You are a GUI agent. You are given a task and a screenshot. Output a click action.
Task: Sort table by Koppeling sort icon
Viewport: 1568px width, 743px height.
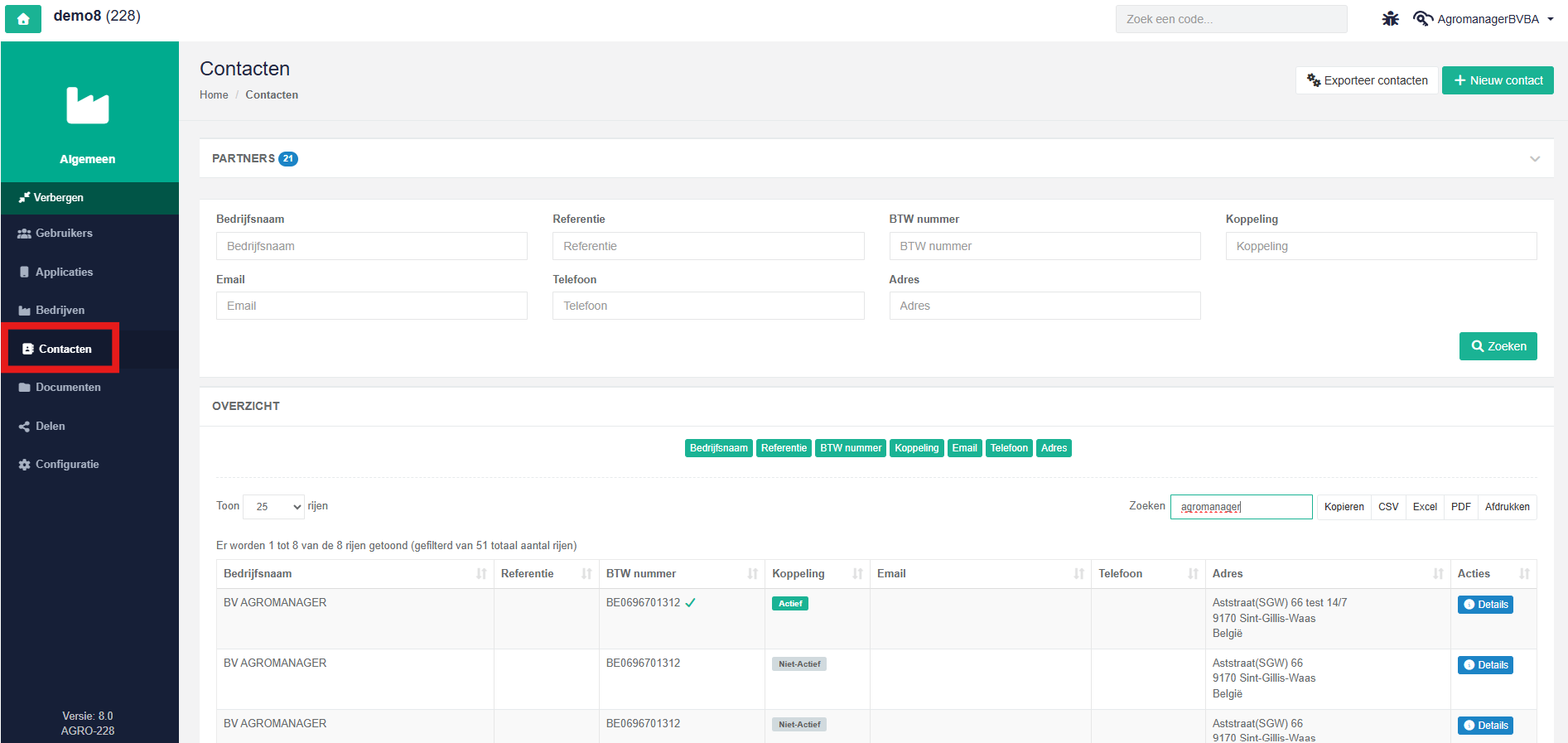click(x=857, y=574)
